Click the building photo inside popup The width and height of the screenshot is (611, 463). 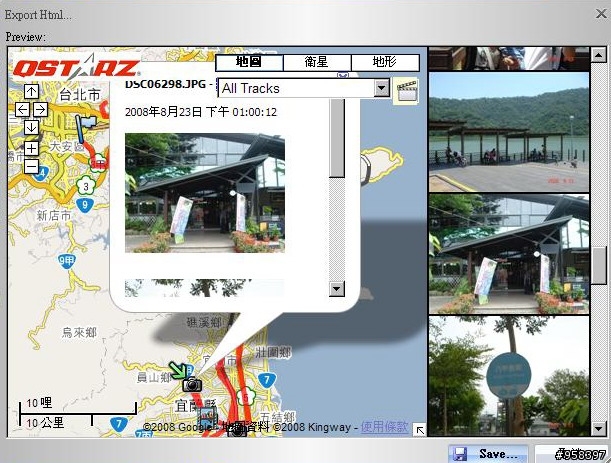[x=205, y=193]
